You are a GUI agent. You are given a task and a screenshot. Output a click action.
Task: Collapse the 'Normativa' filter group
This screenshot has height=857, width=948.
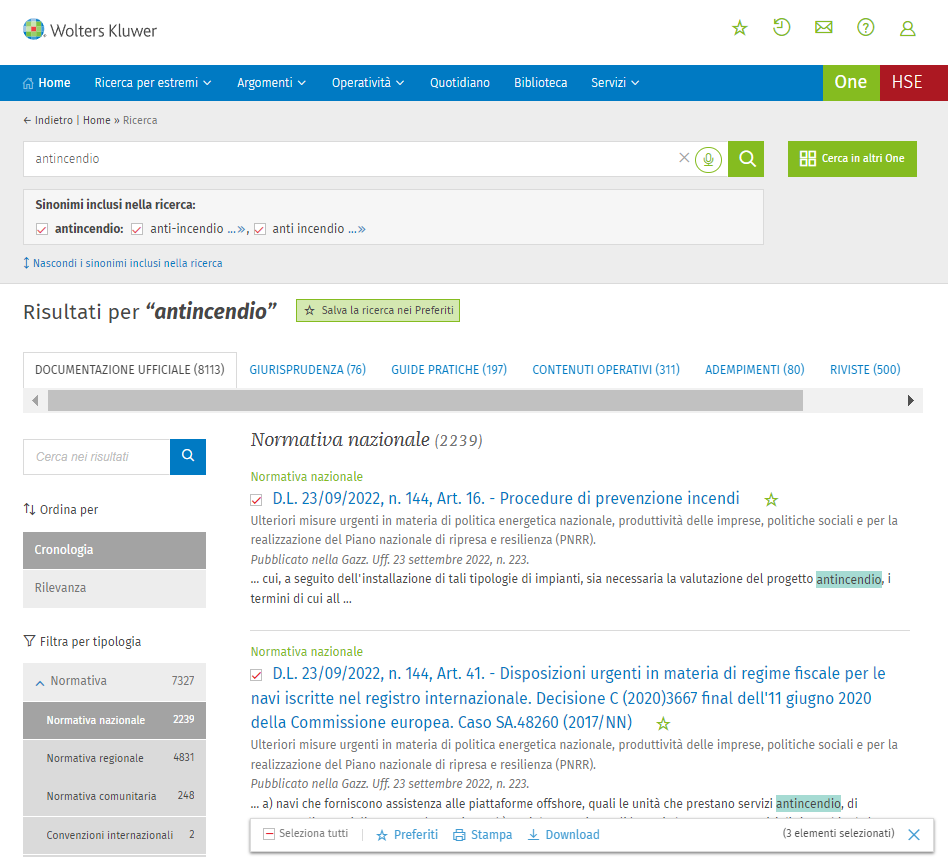coord(40,682)
